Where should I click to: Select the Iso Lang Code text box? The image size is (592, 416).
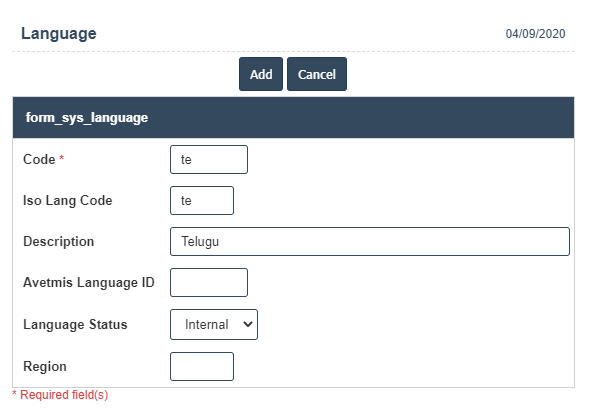(x=202, y=200)
